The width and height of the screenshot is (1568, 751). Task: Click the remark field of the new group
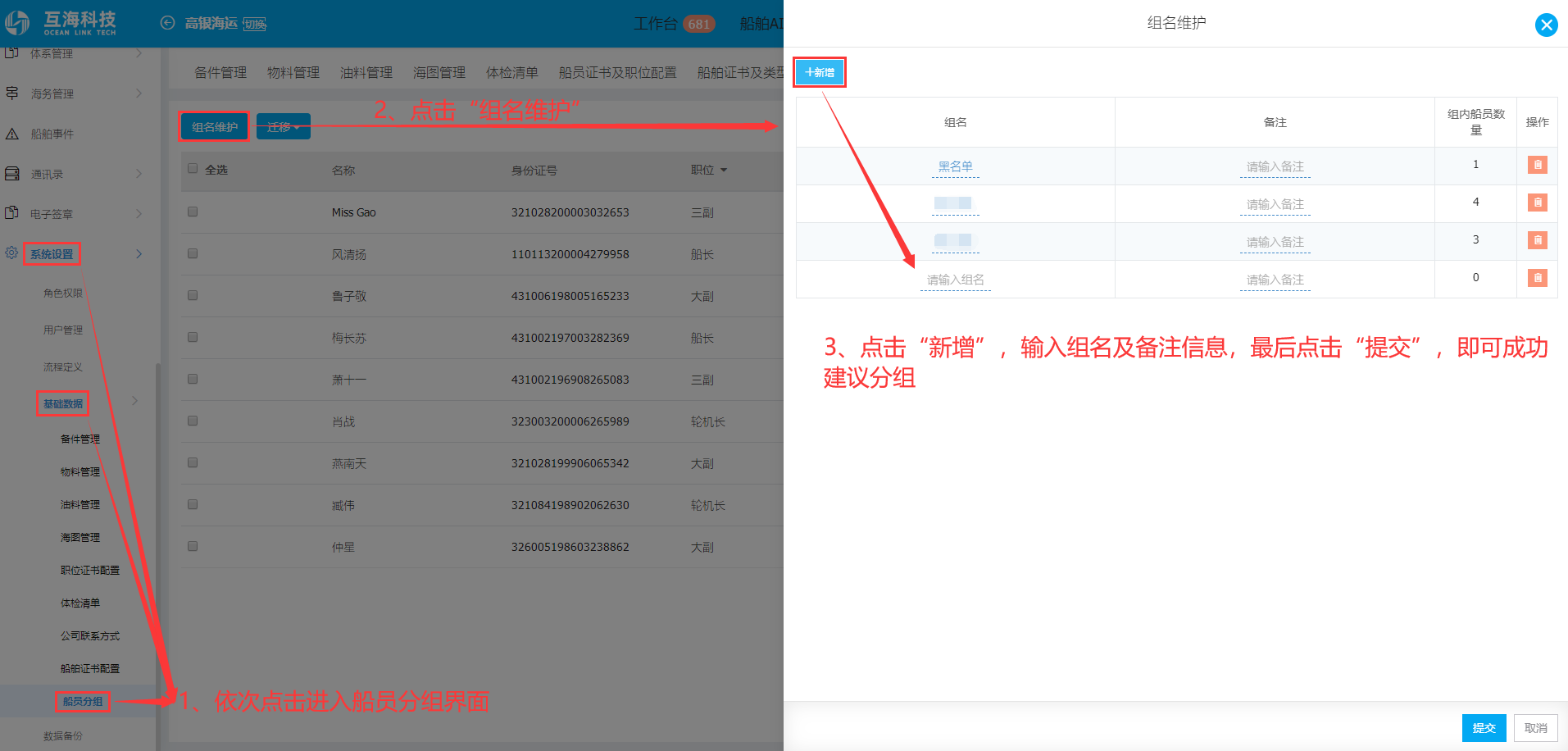[x=1275, y=280]
